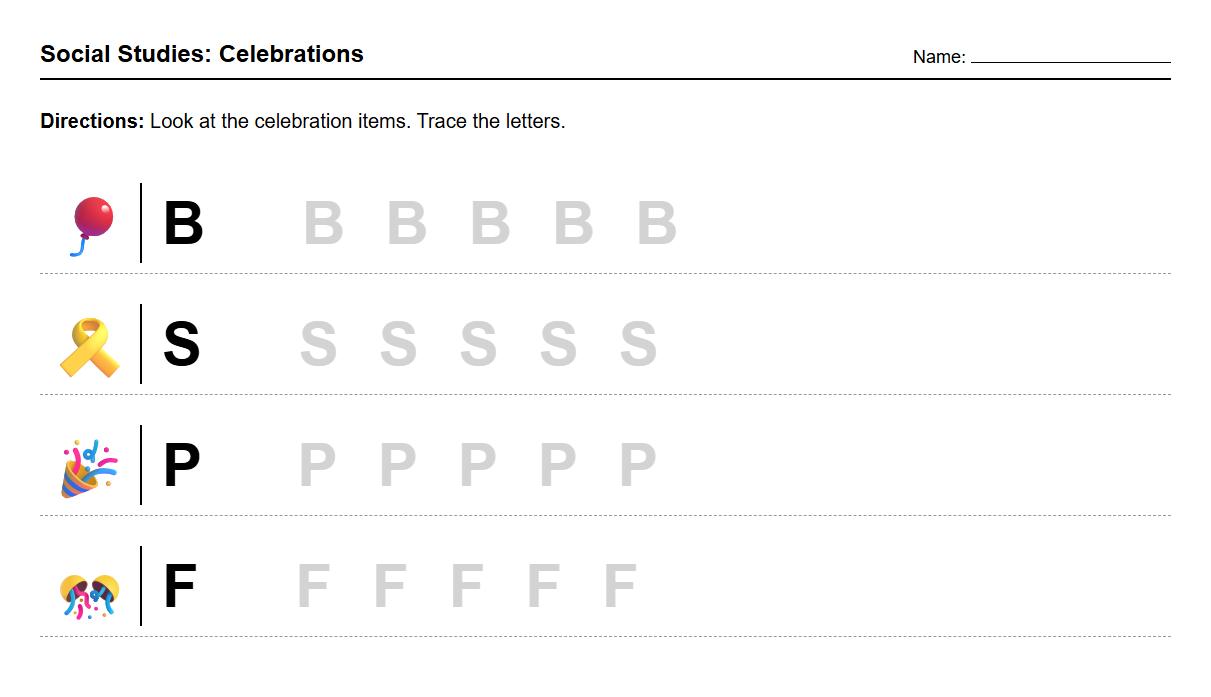The height and width of the screenshot is (697, 1211).
Task: Click the last gray tracing letter B
Action: pyautogui.click(x=657, y=224)
